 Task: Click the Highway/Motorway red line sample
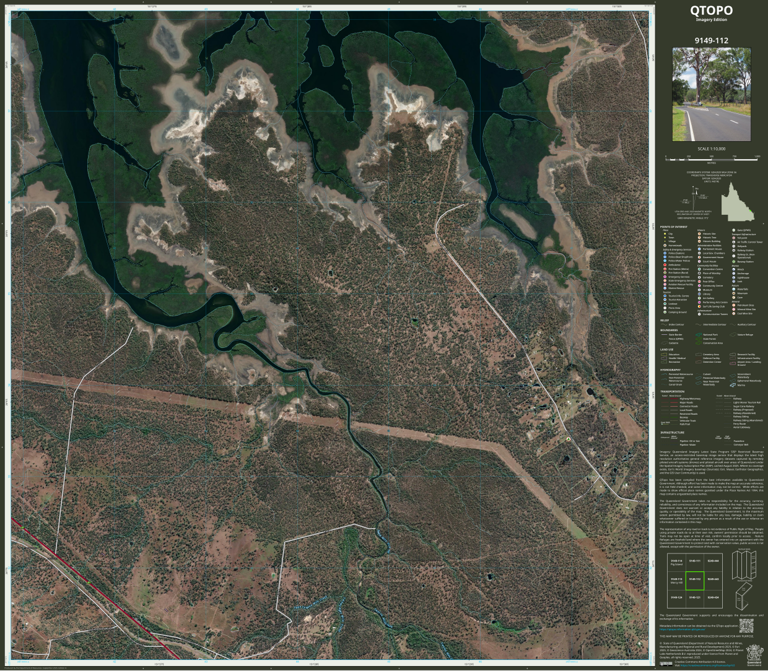click(x=674, y=399)
